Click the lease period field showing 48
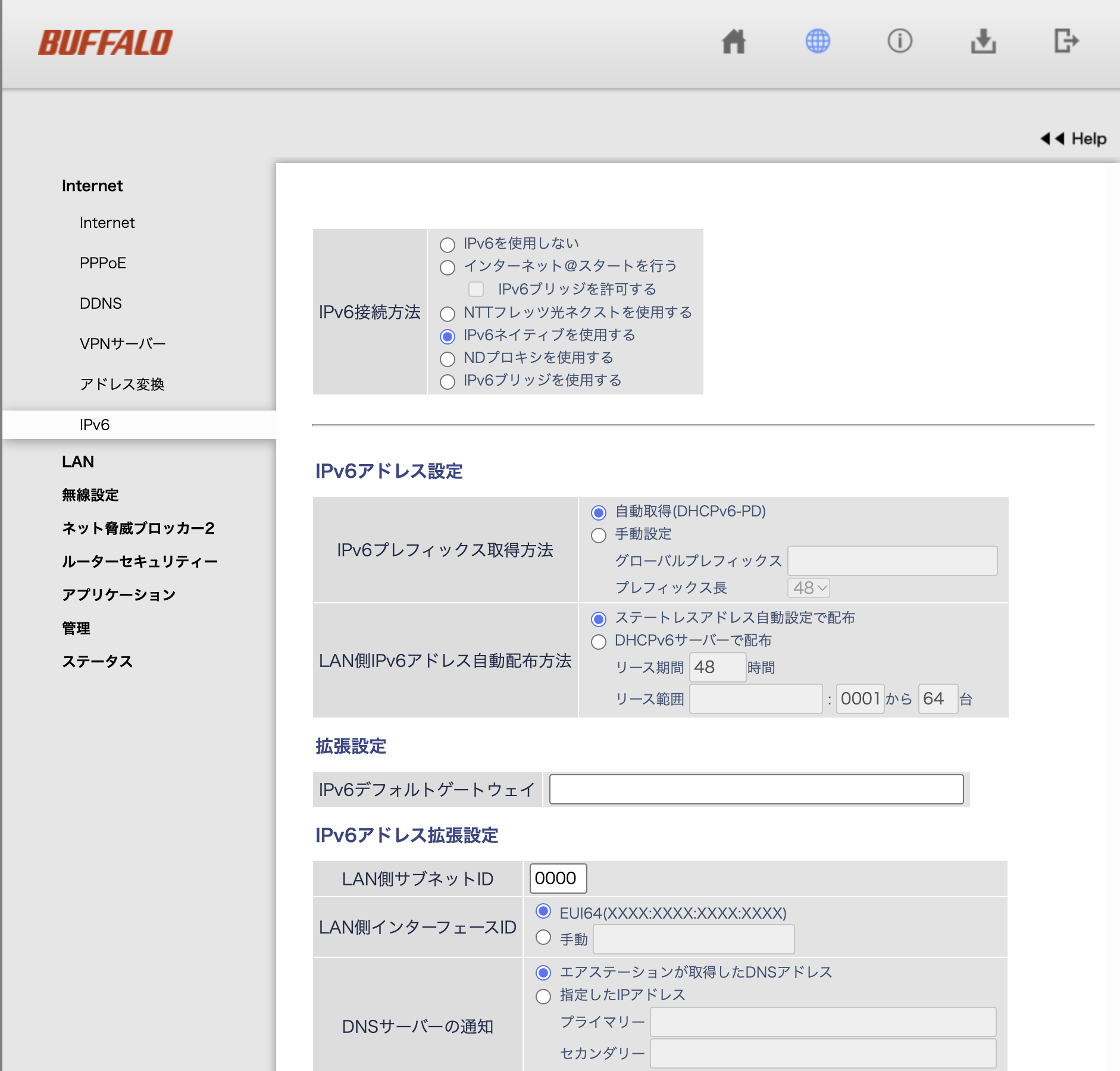Image resolution: width=1120 pixels, height=1071 pixels. click(718, 667)
